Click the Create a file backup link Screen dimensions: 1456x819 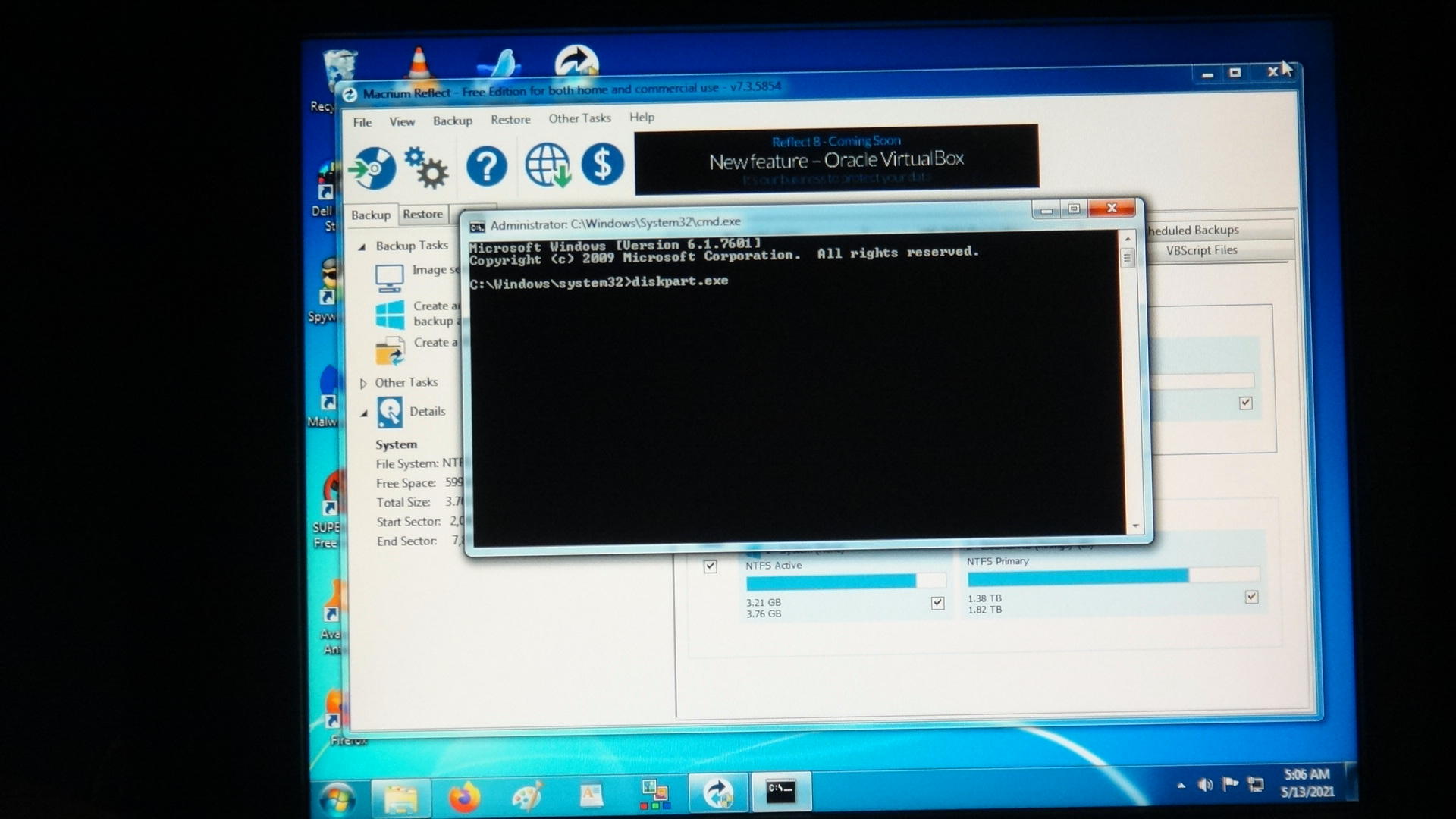(436, 343)
